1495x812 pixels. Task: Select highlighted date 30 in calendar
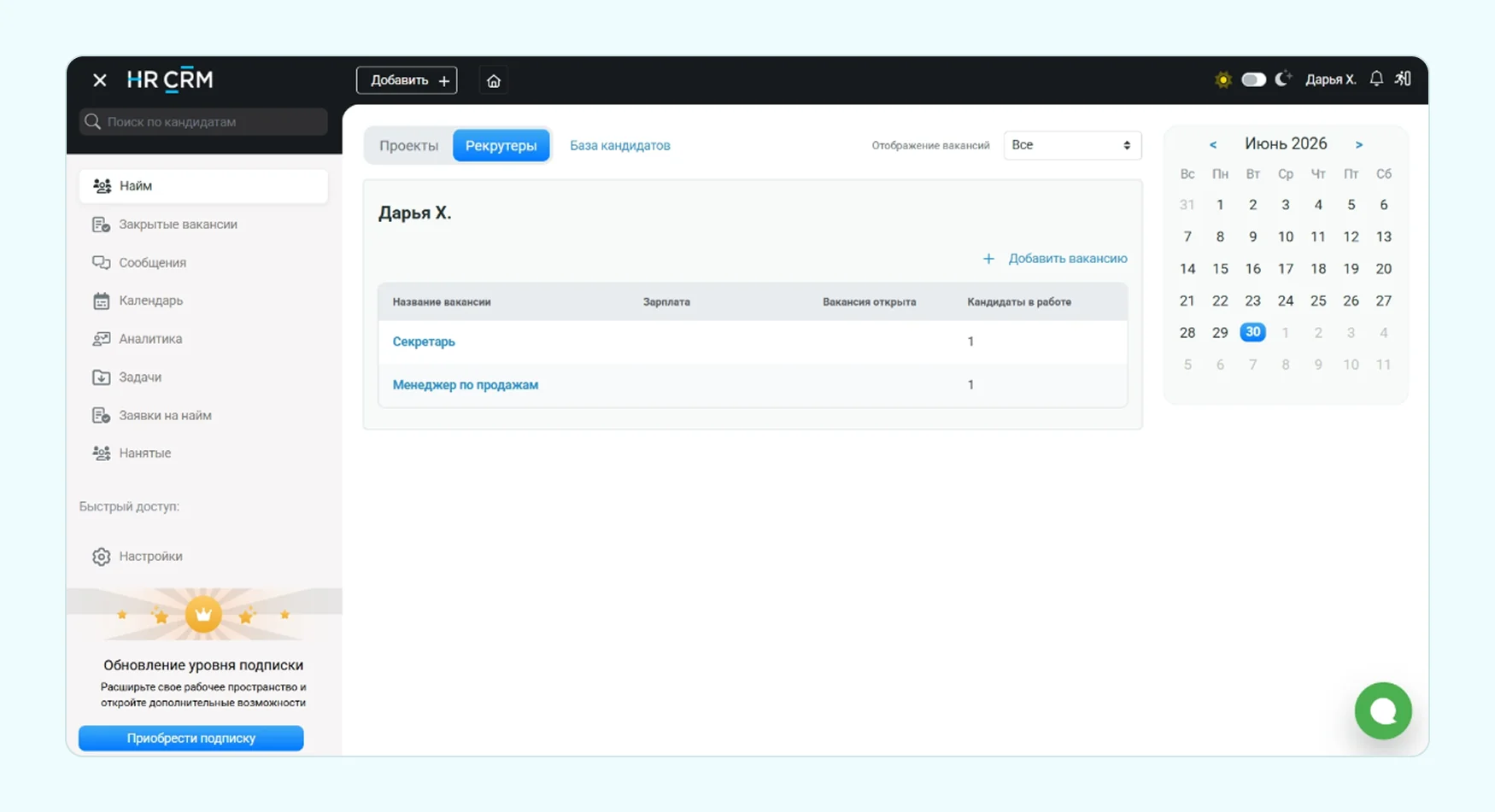[x=1252, y=332]
